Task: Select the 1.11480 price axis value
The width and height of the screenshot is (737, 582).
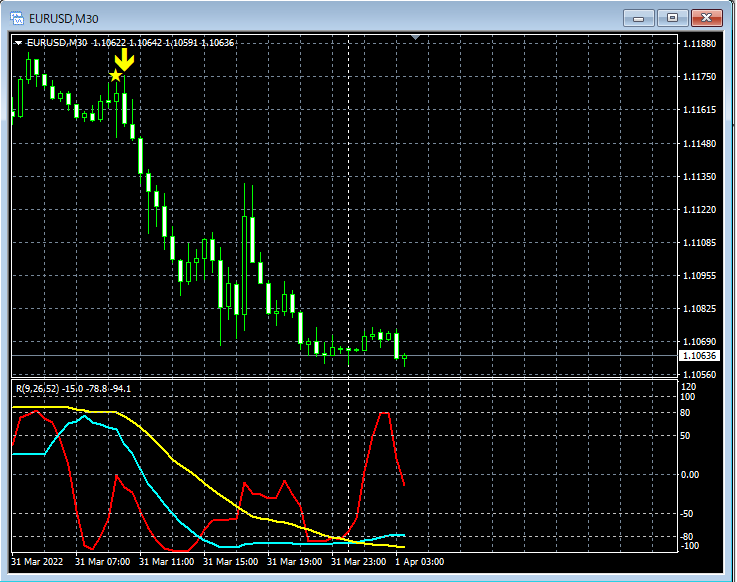Action: point(699,143)
